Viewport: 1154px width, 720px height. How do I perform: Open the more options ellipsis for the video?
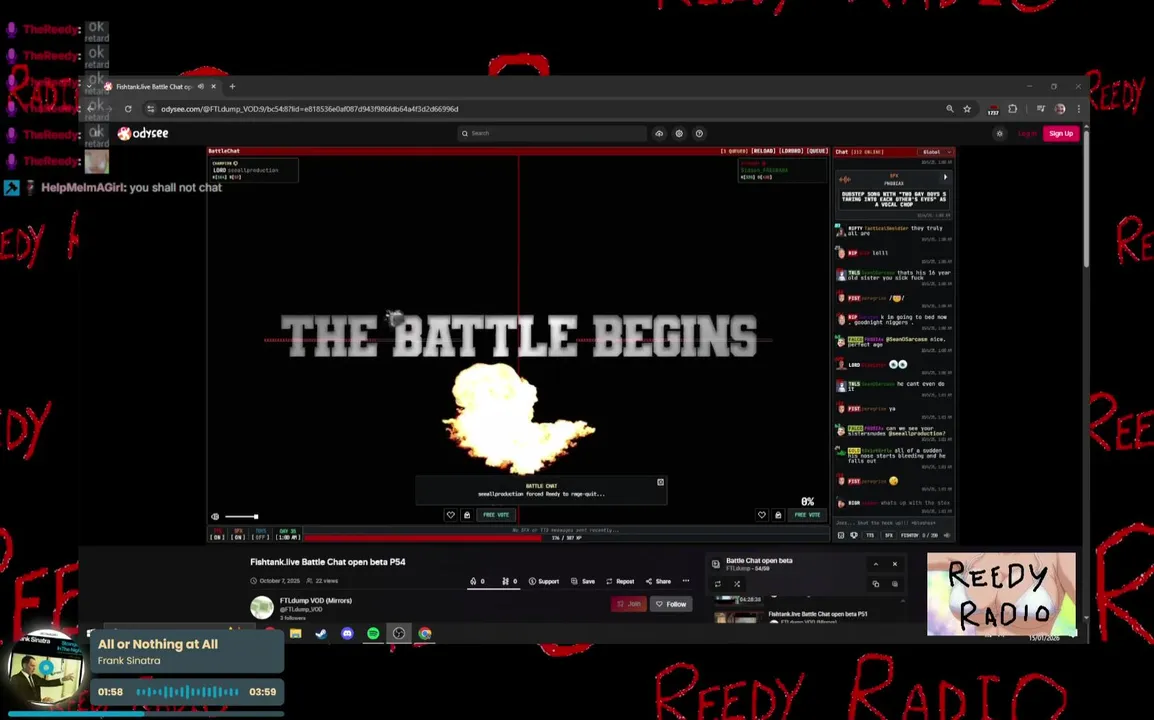click(686, 581)
